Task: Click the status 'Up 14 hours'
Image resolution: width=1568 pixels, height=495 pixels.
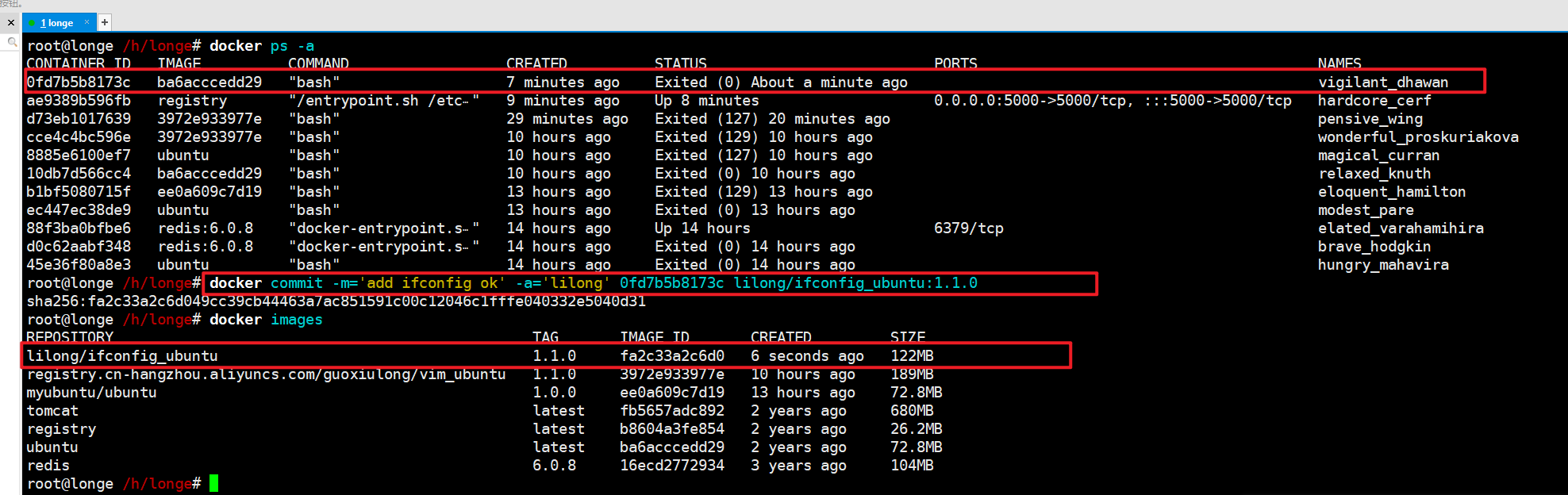Action: (x=702, y=228)
